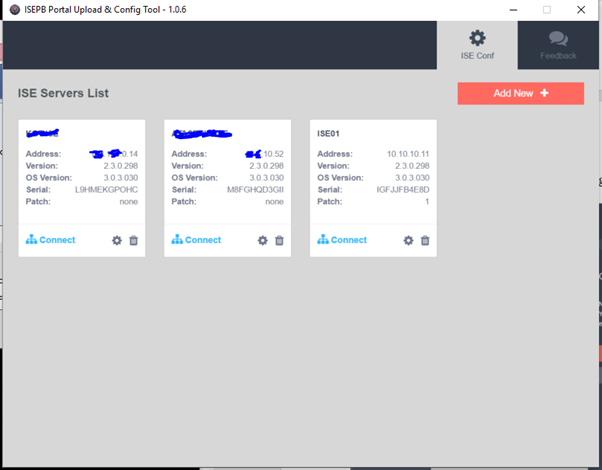Select the address 10.10.10.11
Image resolution: width=602 pixels, height=470 pixels.
click(408, 154)
